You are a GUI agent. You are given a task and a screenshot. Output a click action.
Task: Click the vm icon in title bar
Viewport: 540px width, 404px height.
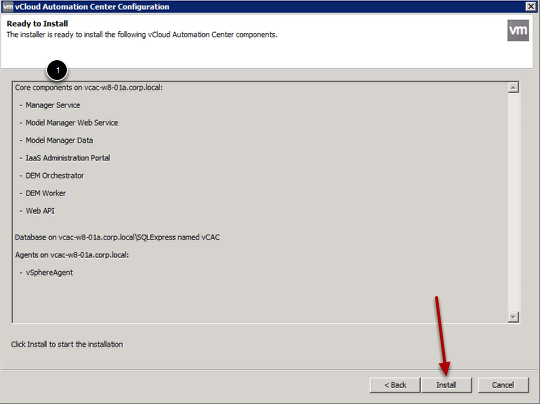[8, 7]
